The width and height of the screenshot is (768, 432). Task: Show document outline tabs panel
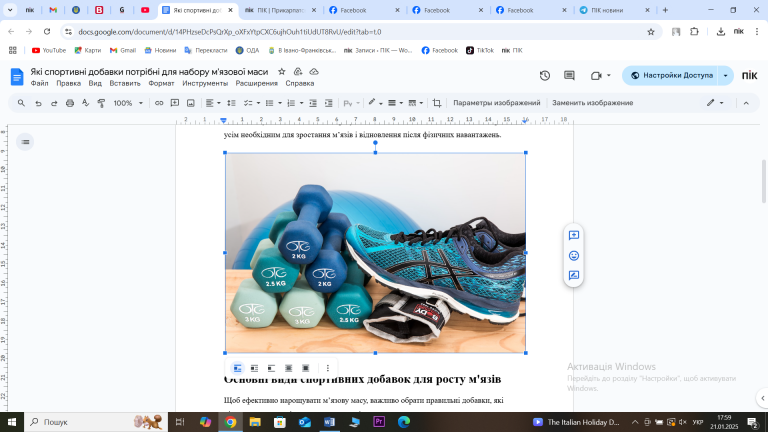[25, 142]
